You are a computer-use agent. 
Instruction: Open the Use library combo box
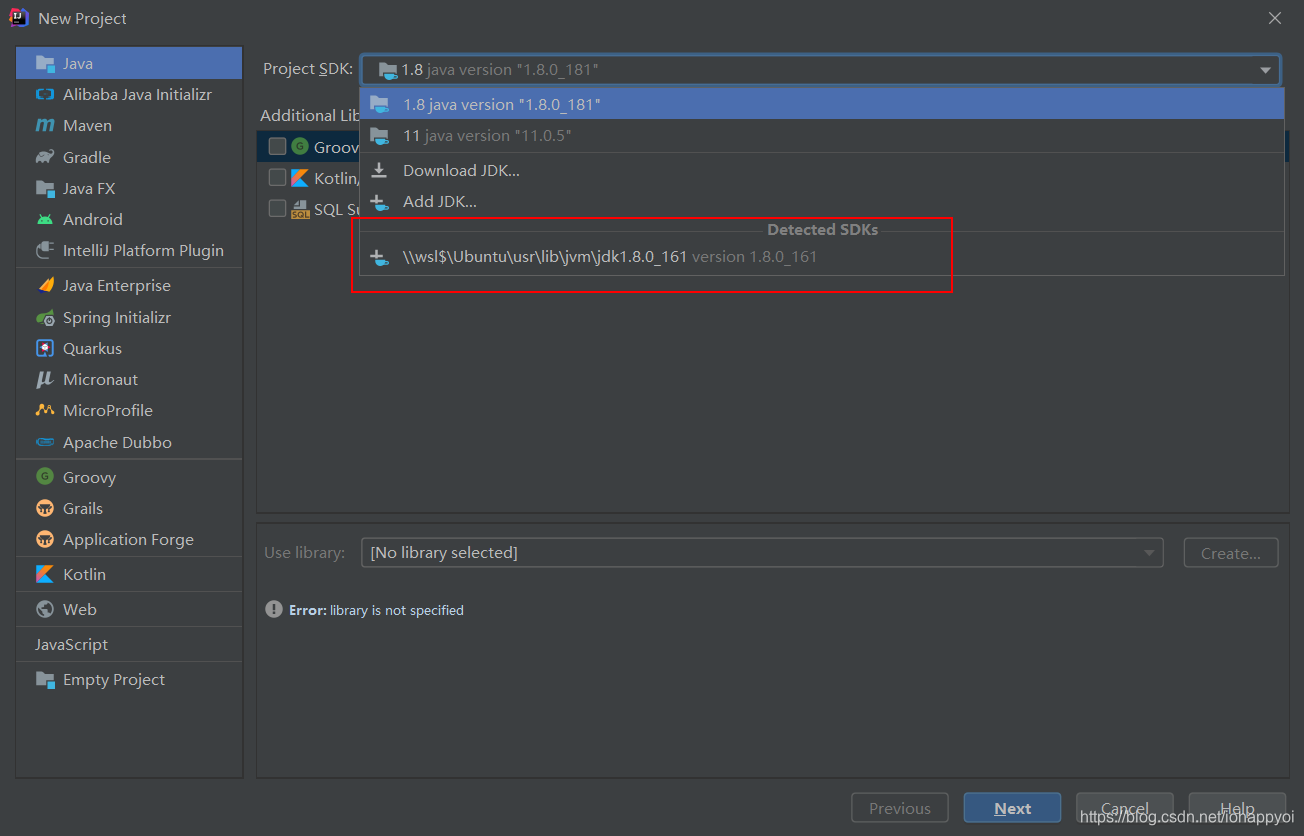[x=762, y=553]
